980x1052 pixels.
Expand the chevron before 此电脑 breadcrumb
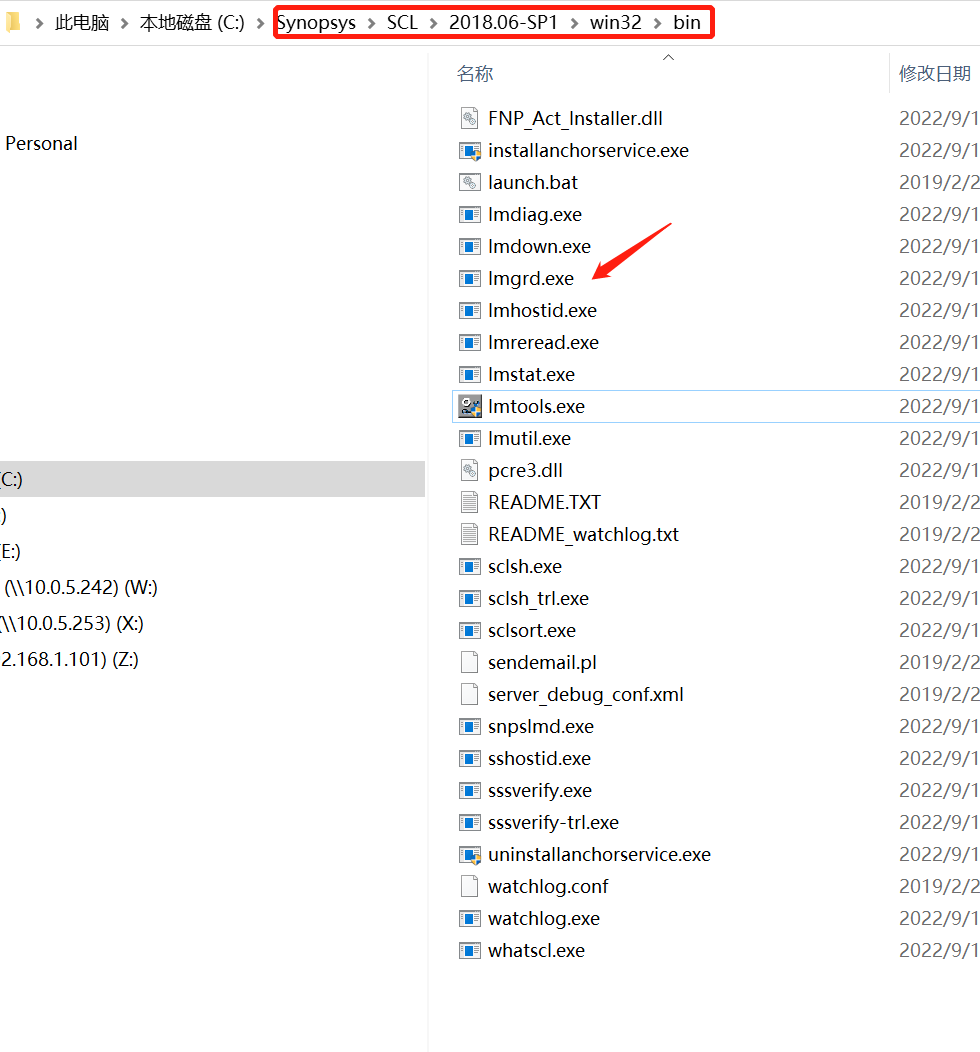coord(39,23)
